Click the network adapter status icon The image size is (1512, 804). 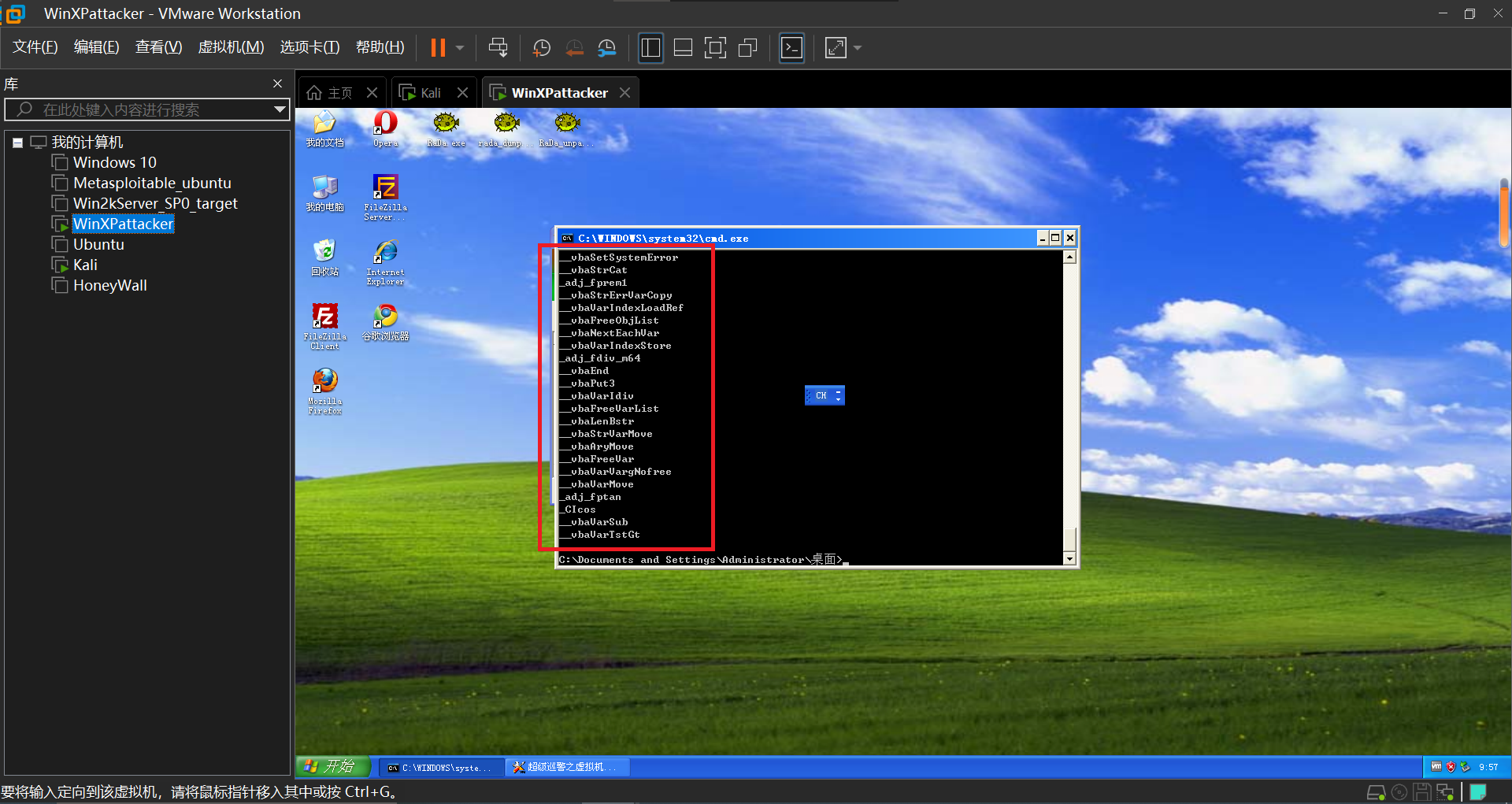click(1444, 792)
